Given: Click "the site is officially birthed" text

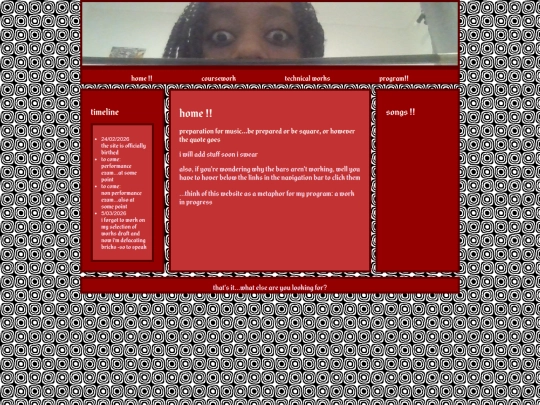Looking at the screenshot, I should pos(123,149).
